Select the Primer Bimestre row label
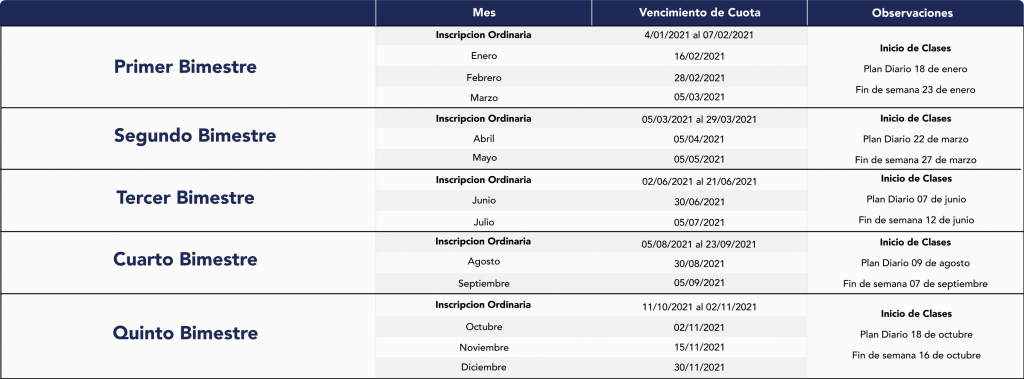Image resolution: width=1024 pixels, height=379 pixels. point(185,67)
